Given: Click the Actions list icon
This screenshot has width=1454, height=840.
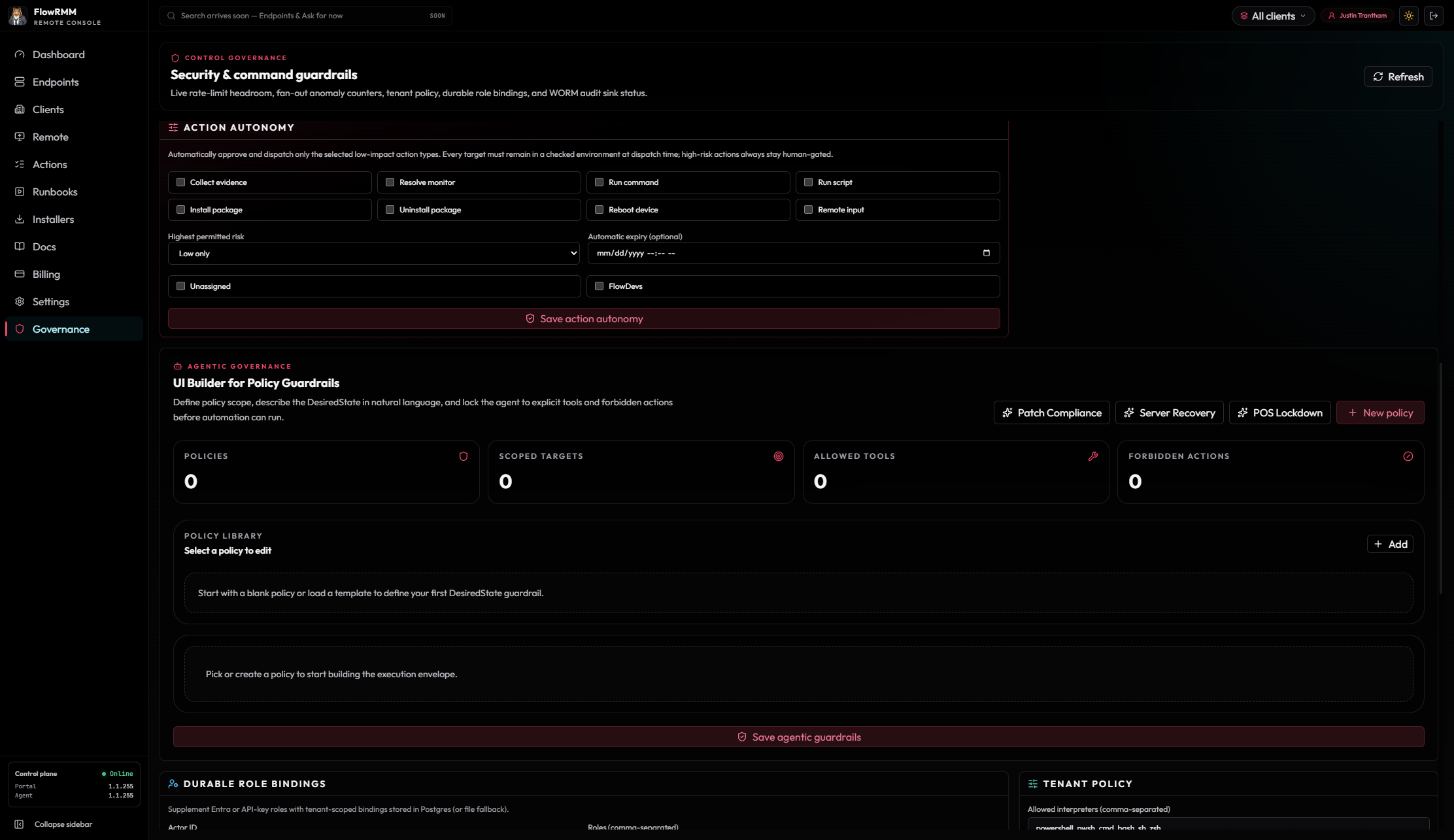Looking at the screenshot, I should coord(20,164).
